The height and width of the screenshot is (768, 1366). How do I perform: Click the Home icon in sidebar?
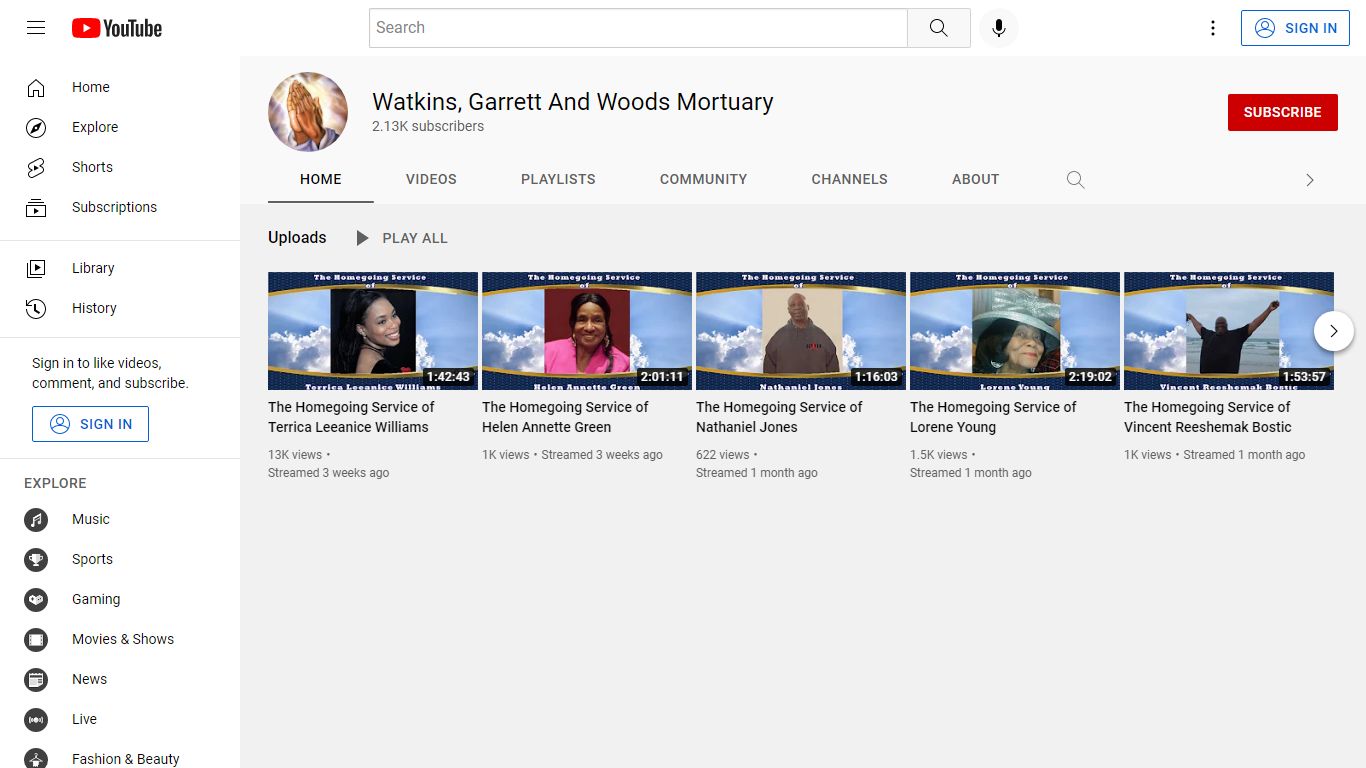(36, 88)
